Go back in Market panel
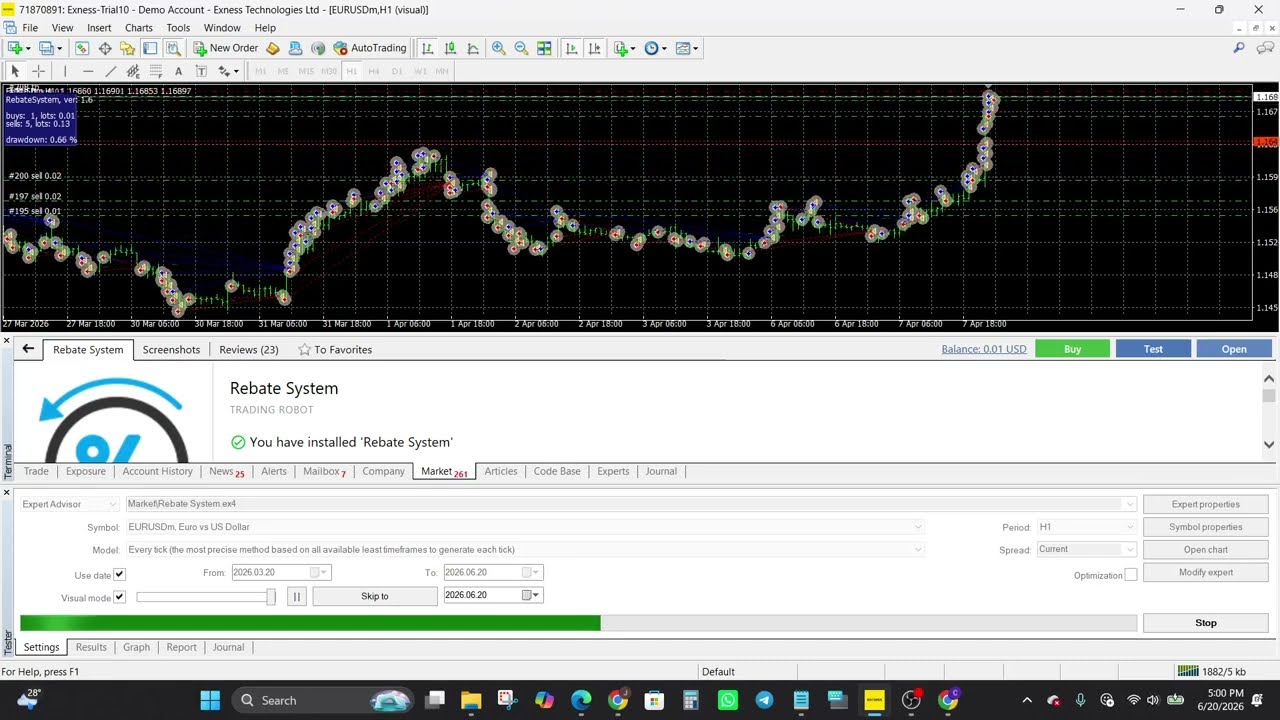The image size is (1280, 720). 28,349
